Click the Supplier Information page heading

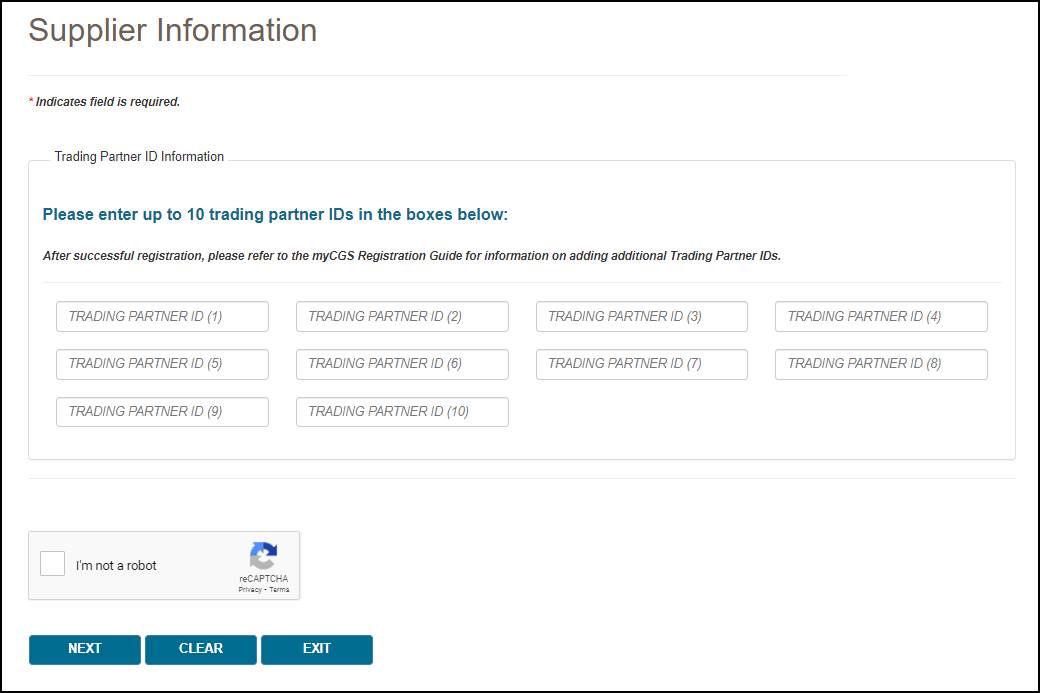pyautogui.click(x=172, y=31)
